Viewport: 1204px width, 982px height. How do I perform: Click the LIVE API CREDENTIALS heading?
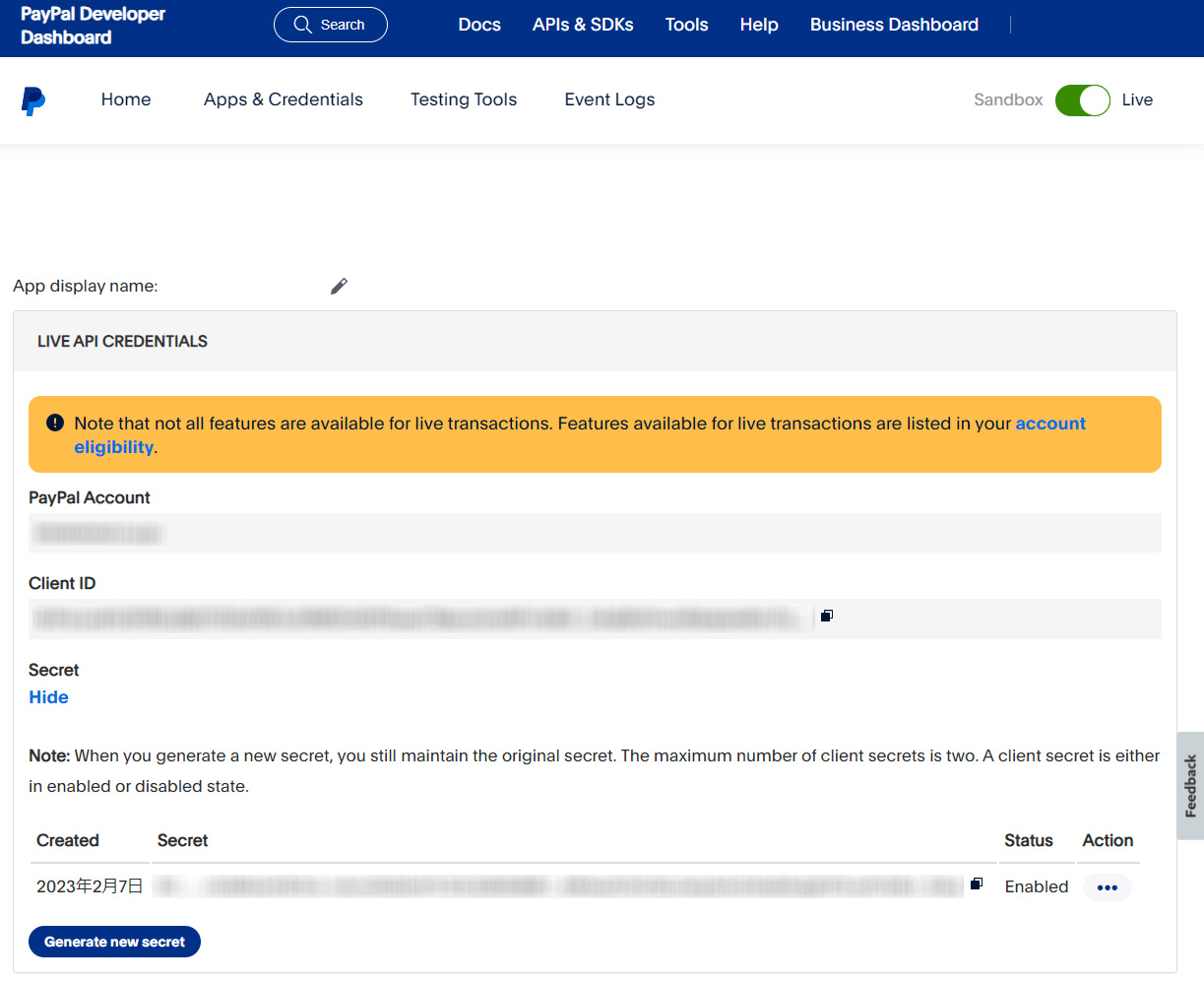[122, 341]
